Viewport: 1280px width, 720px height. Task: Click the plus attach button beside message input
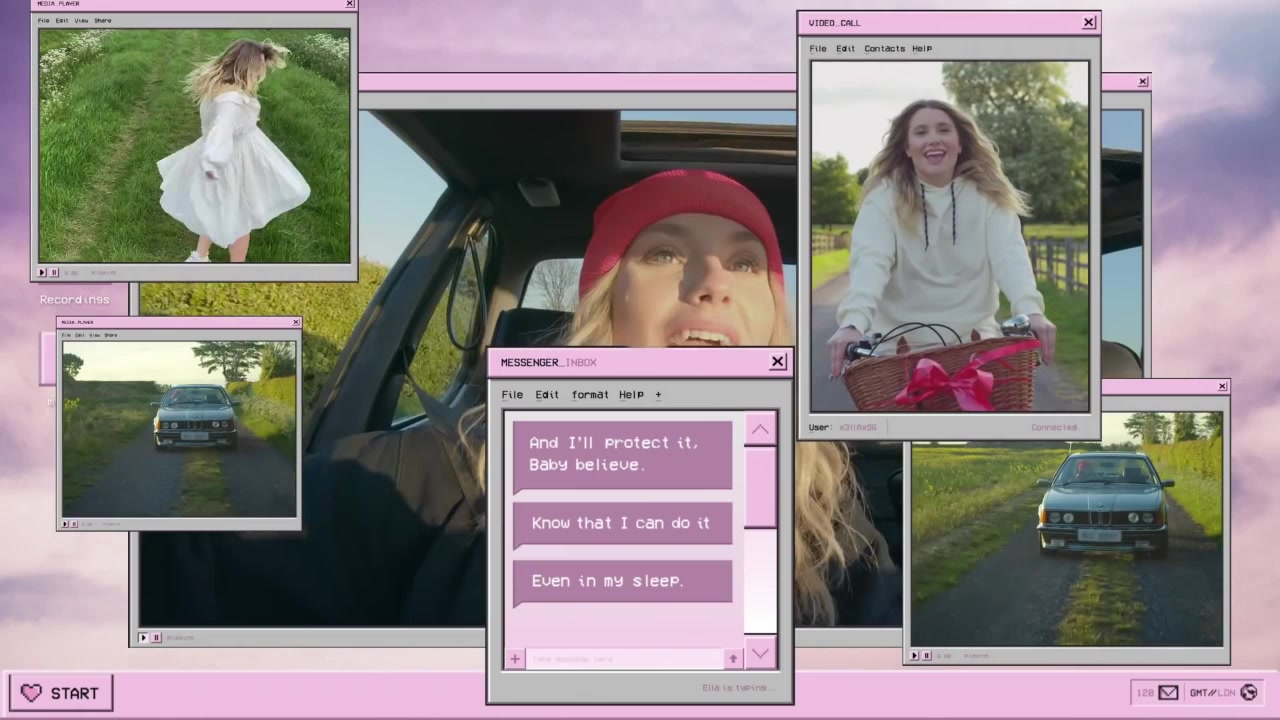pyautogui.click(x=515, y=658)
